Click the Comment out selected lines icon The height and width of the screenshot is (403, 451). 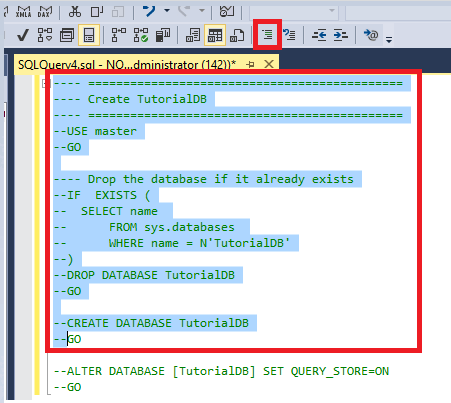(267, 35)
